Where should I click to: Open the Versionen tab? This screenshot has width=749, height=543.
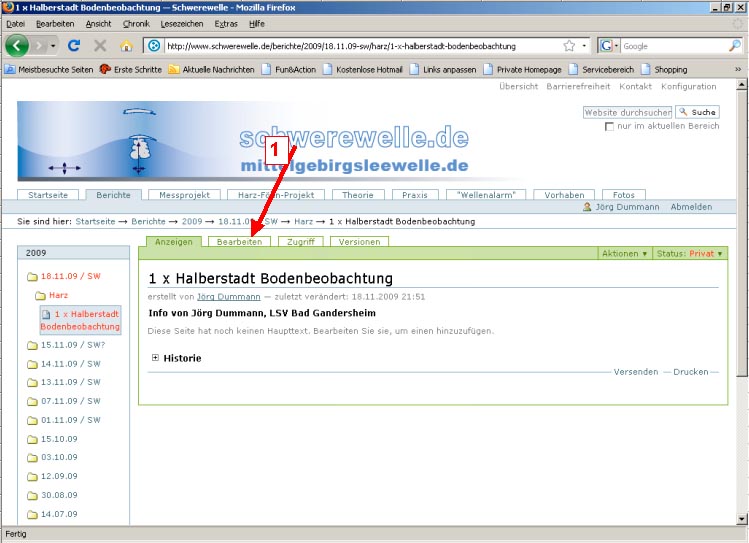[359, 242]
